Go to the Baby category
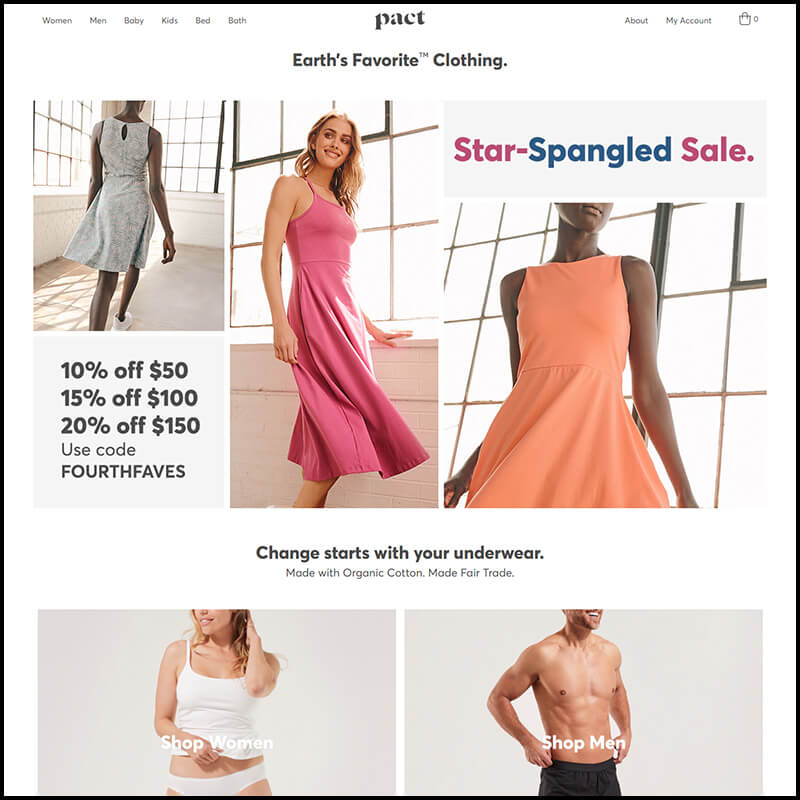Viewport: 800px width, 800px height. [134, 20]
